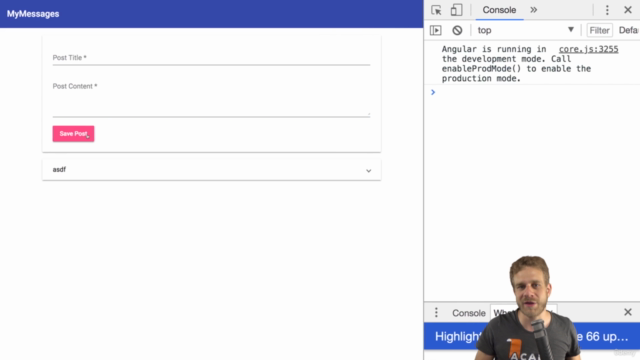Open DevTools three-dot customize menu
The image size is (640, 360).
(607, 10)
